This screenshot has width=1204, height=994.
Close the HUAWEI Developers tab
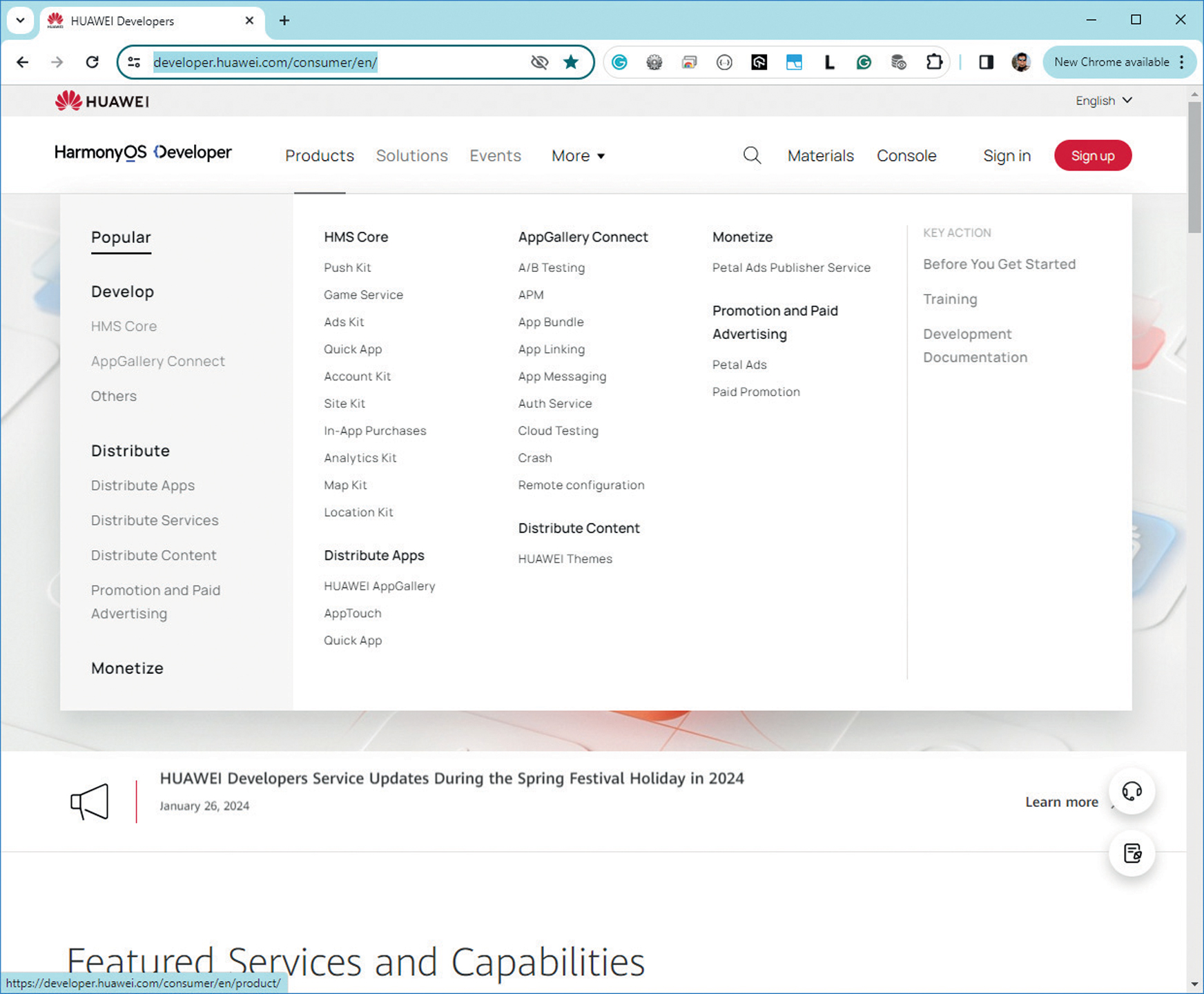coord(249,20)
